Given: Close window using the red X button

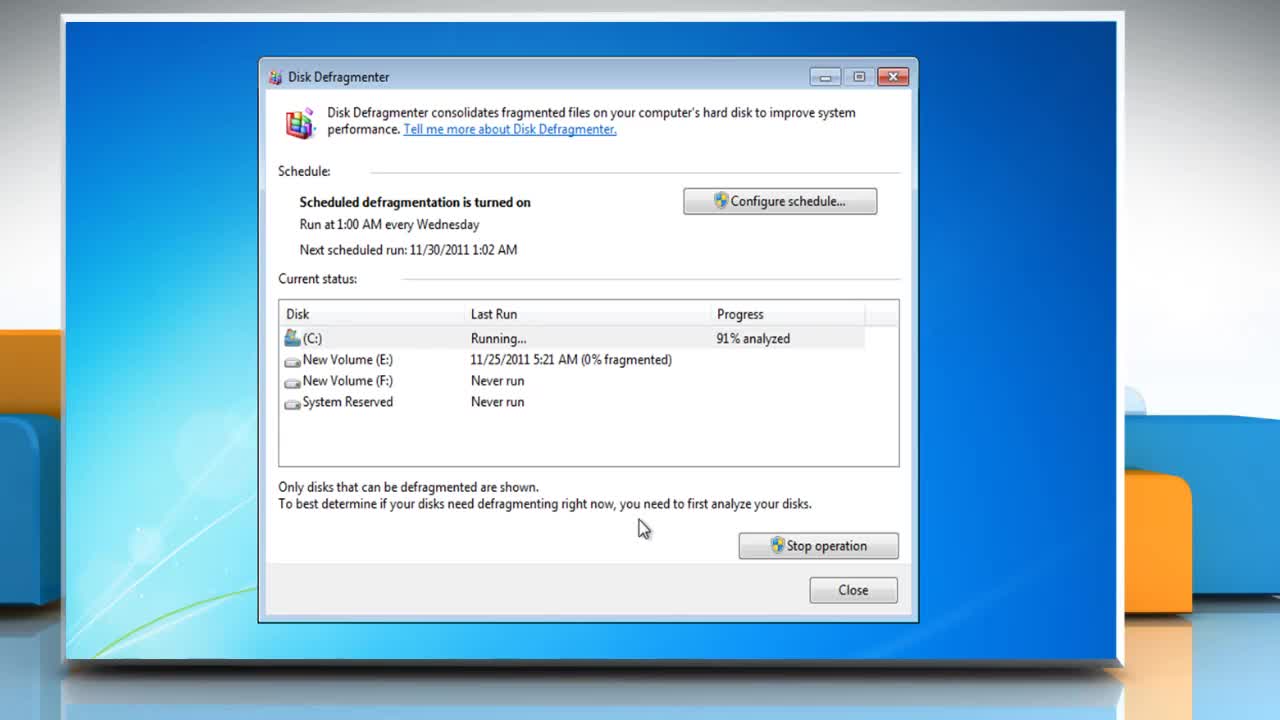Looking at the screenshot, I should click(893, 77).
